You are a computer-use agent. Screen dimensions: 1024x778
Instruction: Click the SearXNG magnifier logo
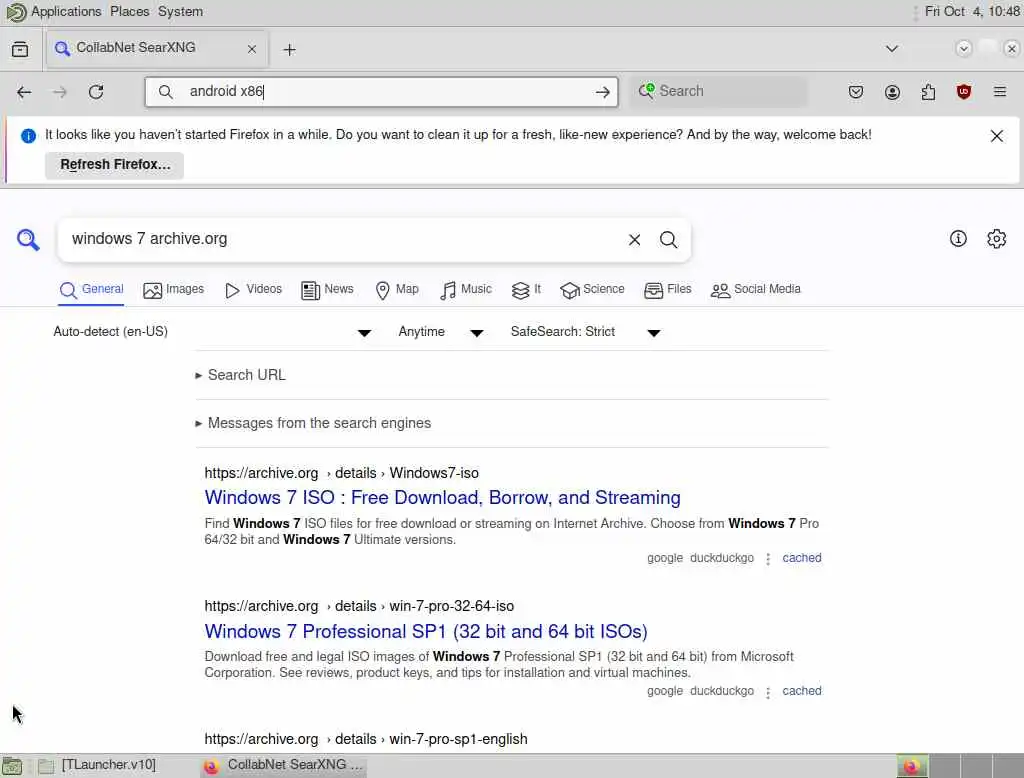(x=28, y=240)
